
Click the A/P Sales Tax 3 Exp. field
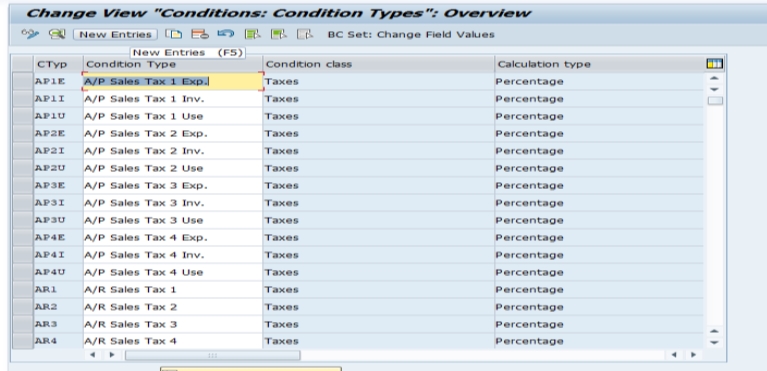click(x=173, y=186)
